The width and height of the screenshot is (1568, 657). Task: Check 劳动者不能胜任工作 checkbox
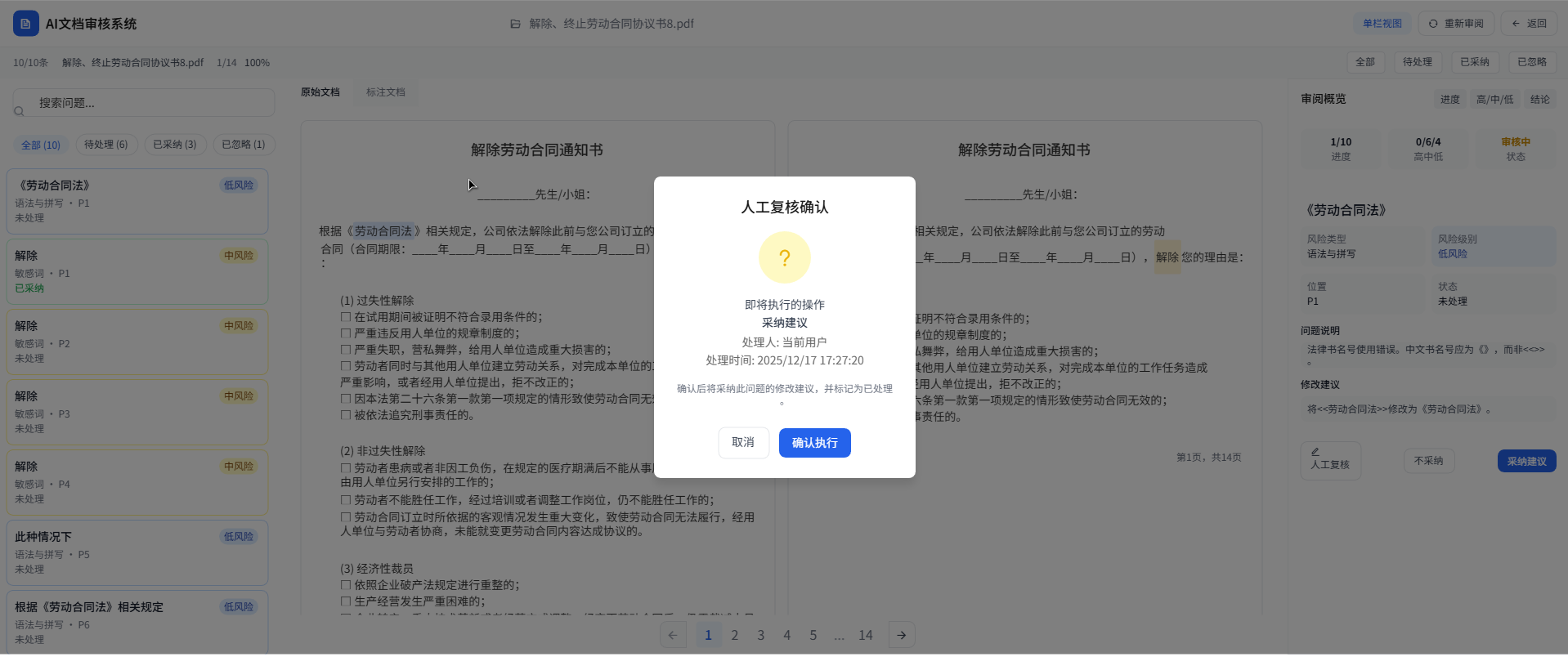pos(346,500)
